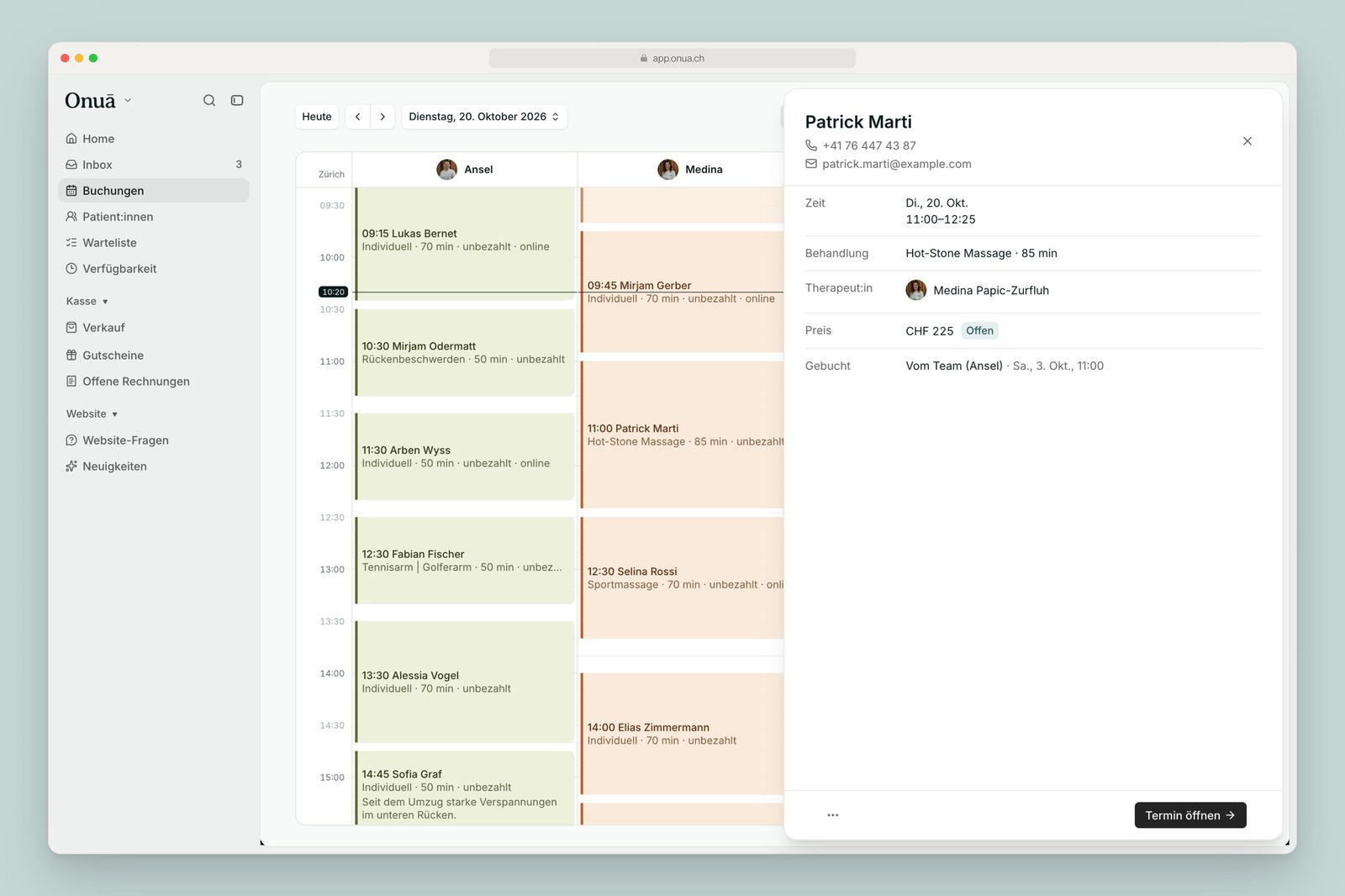Screen dimensions: 1345x896
Task: Jump to today with Heute button
Action: pos(317,117)
